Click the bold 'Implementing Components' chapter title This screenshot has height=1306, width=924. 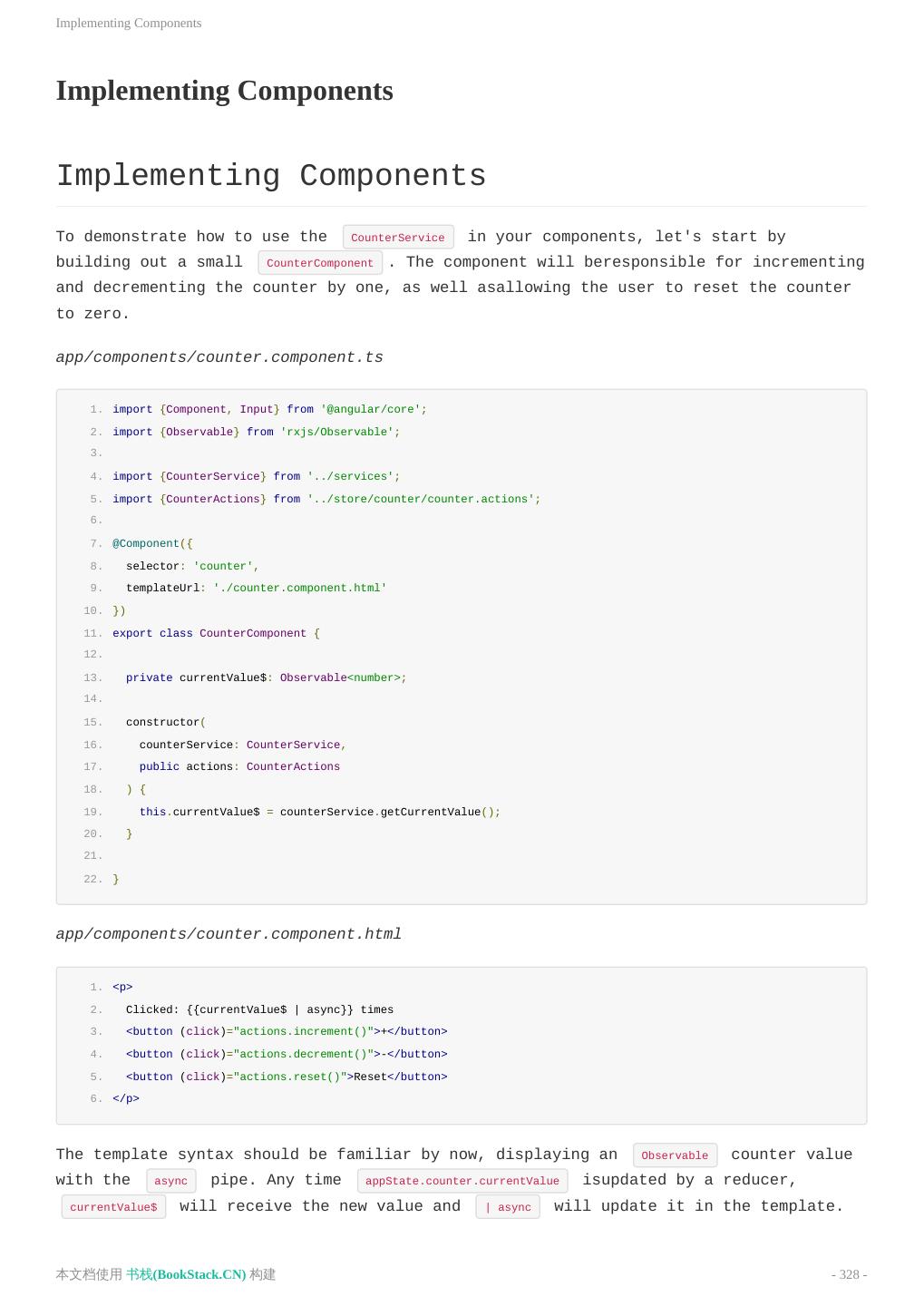224,91
